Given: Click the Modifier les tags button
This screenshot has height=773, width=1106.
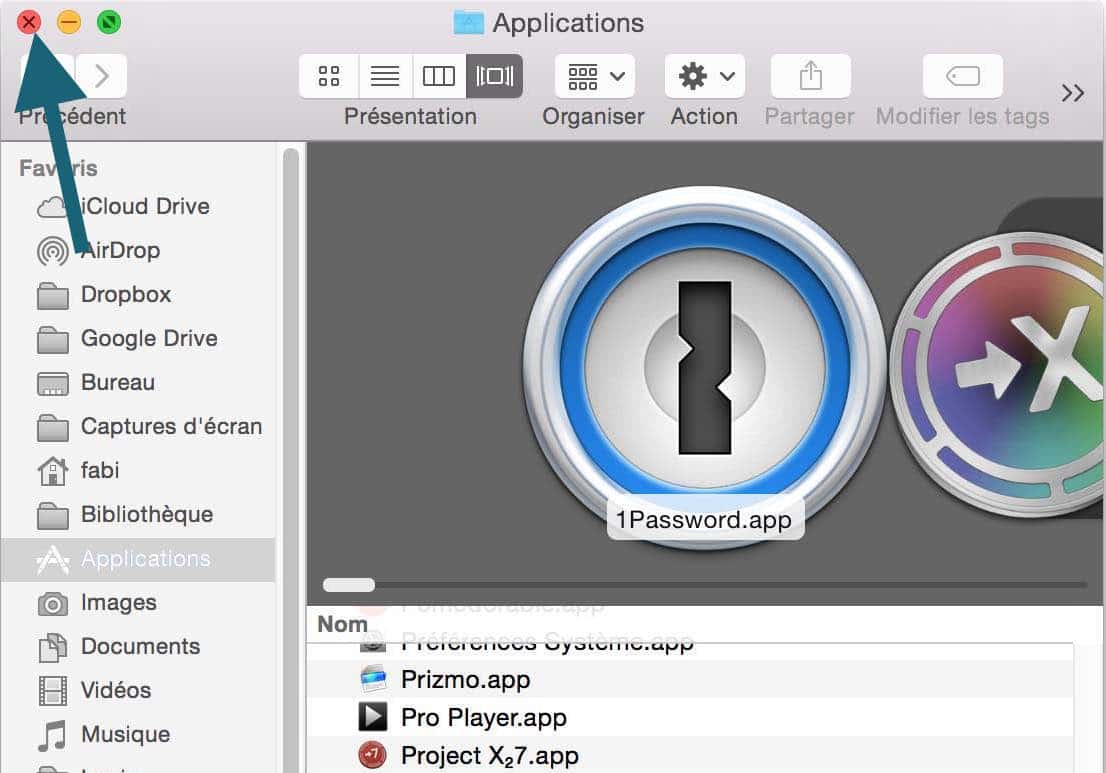Looking at the screenshot, I should click(963, 75).
